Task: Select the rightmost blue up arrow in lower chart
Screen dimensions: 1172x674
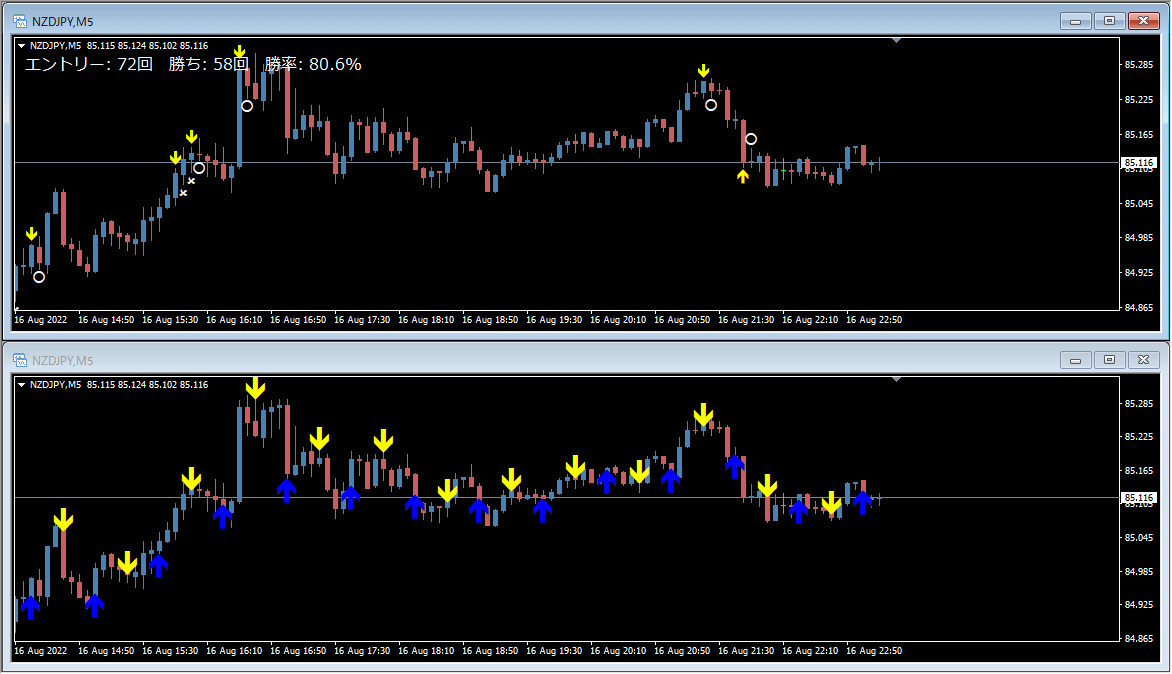Action: coord(863,502)
